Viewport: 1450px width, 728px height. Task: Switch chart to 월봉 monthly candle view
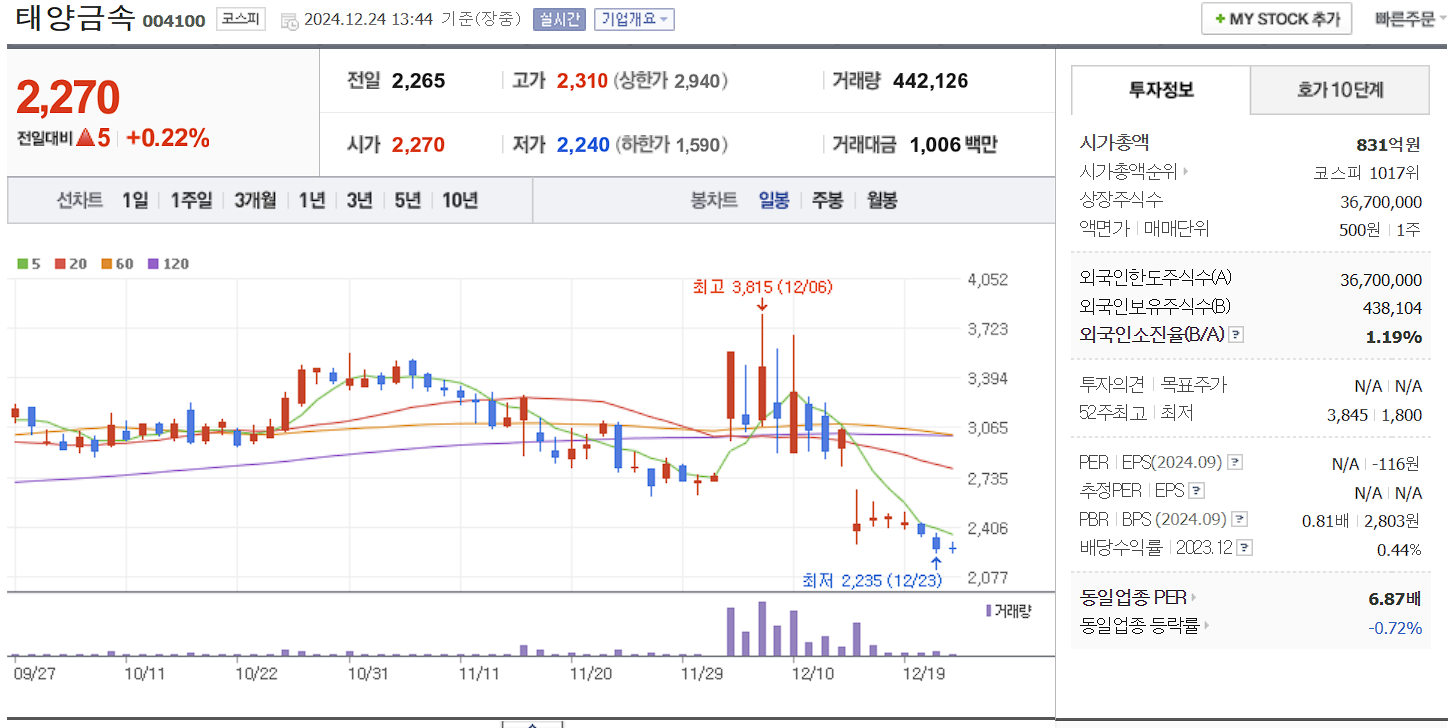(x=881, y=199)
